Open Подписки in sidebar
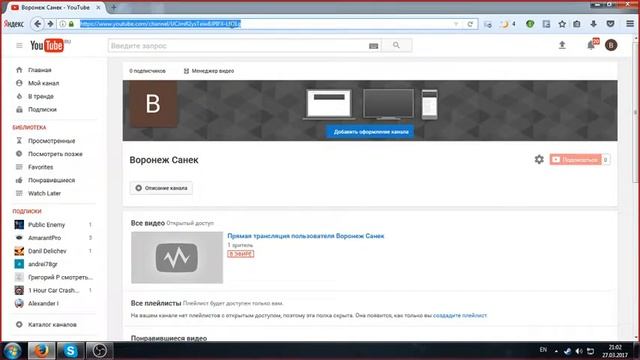This screenshot has height=360, width=640. (42, 109)
